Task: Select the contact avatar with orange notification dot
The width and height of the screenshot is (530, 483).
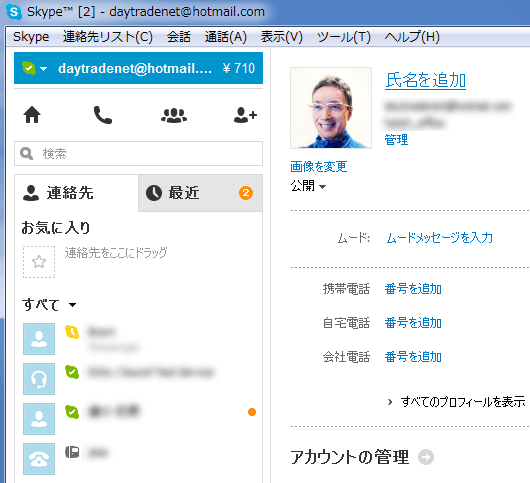Action: click(39, 419)
